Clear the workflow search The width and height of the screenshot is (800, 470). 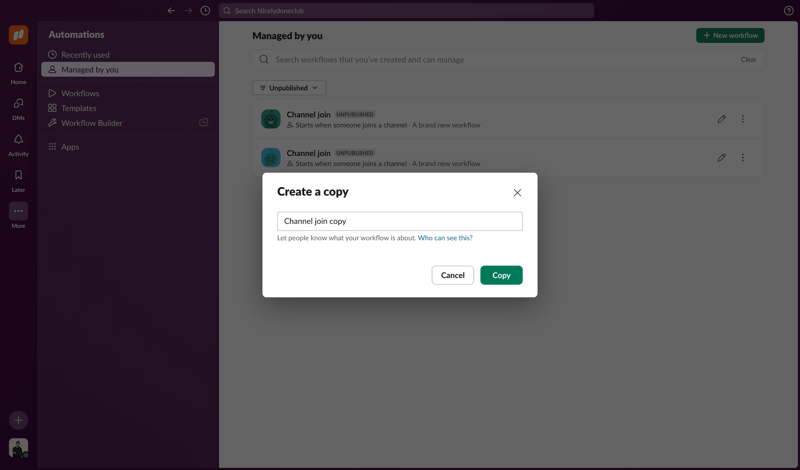point(748,59)
